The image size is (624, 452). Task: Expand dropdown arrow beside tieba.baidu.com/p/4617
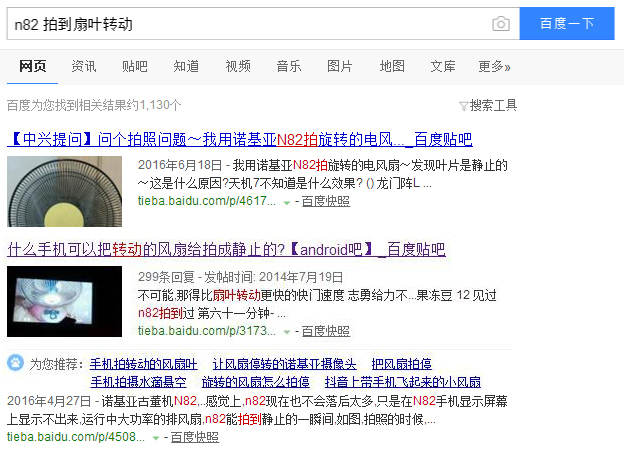[x=287, y=203]
